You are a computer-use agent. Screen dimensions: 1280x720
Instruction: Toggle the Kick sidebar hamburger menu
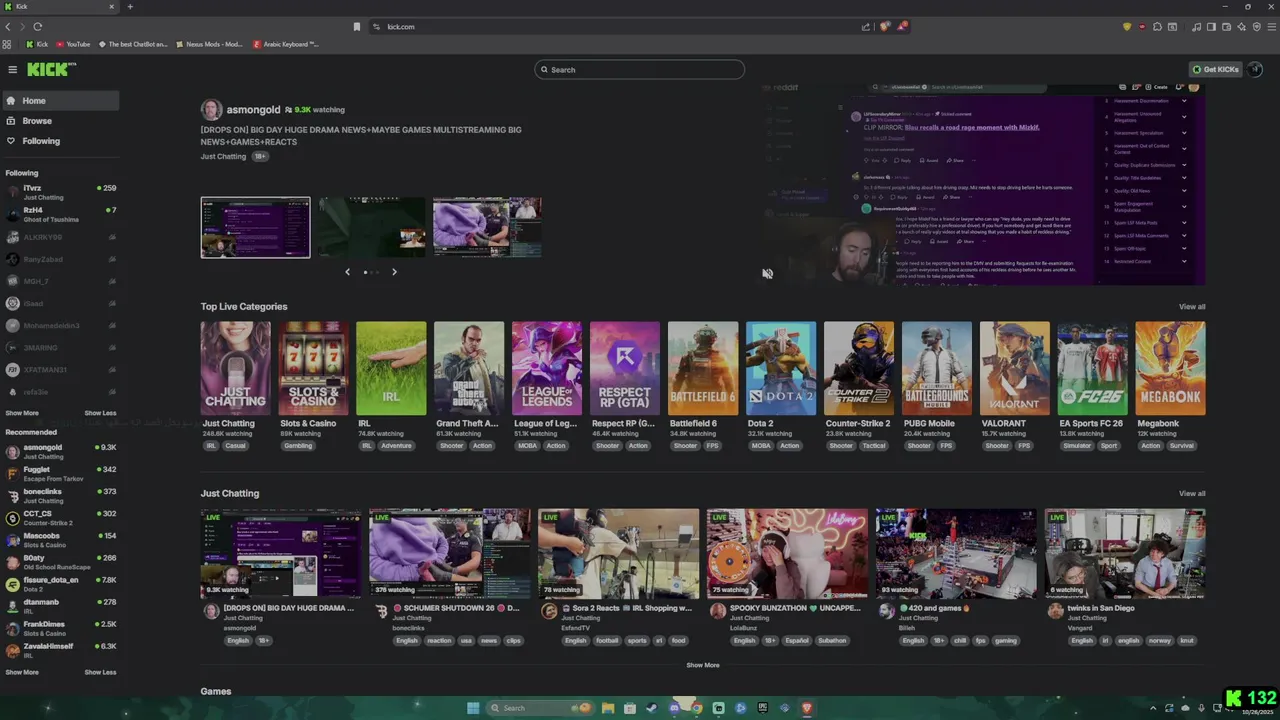12,69
